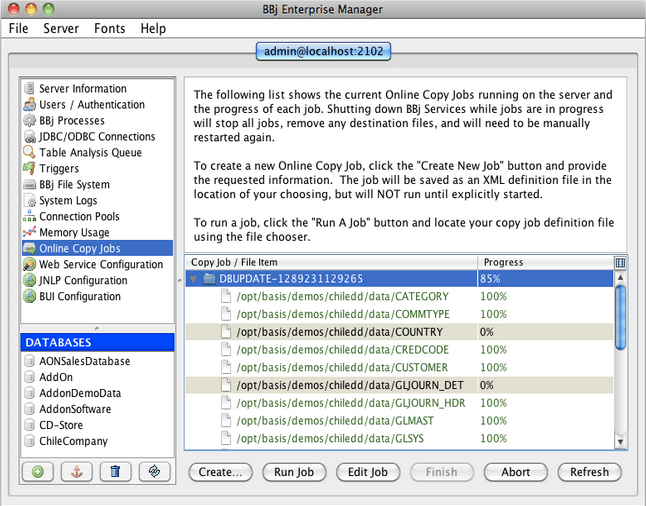Click the Refresh button

pos(590,472)
